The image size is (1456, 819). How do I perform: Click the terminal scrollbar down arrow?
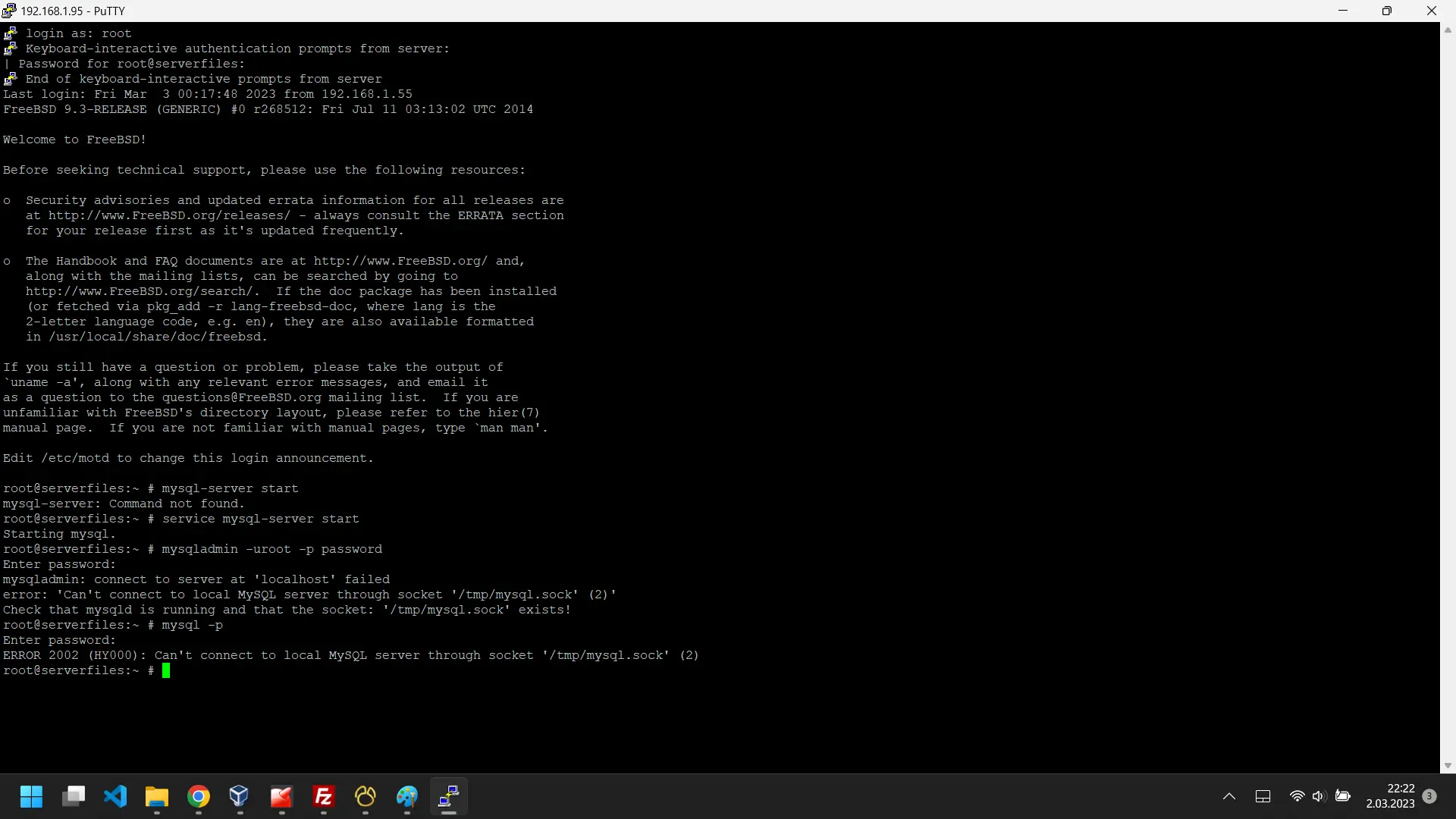pyautogui.click(x=1448, y=766)
